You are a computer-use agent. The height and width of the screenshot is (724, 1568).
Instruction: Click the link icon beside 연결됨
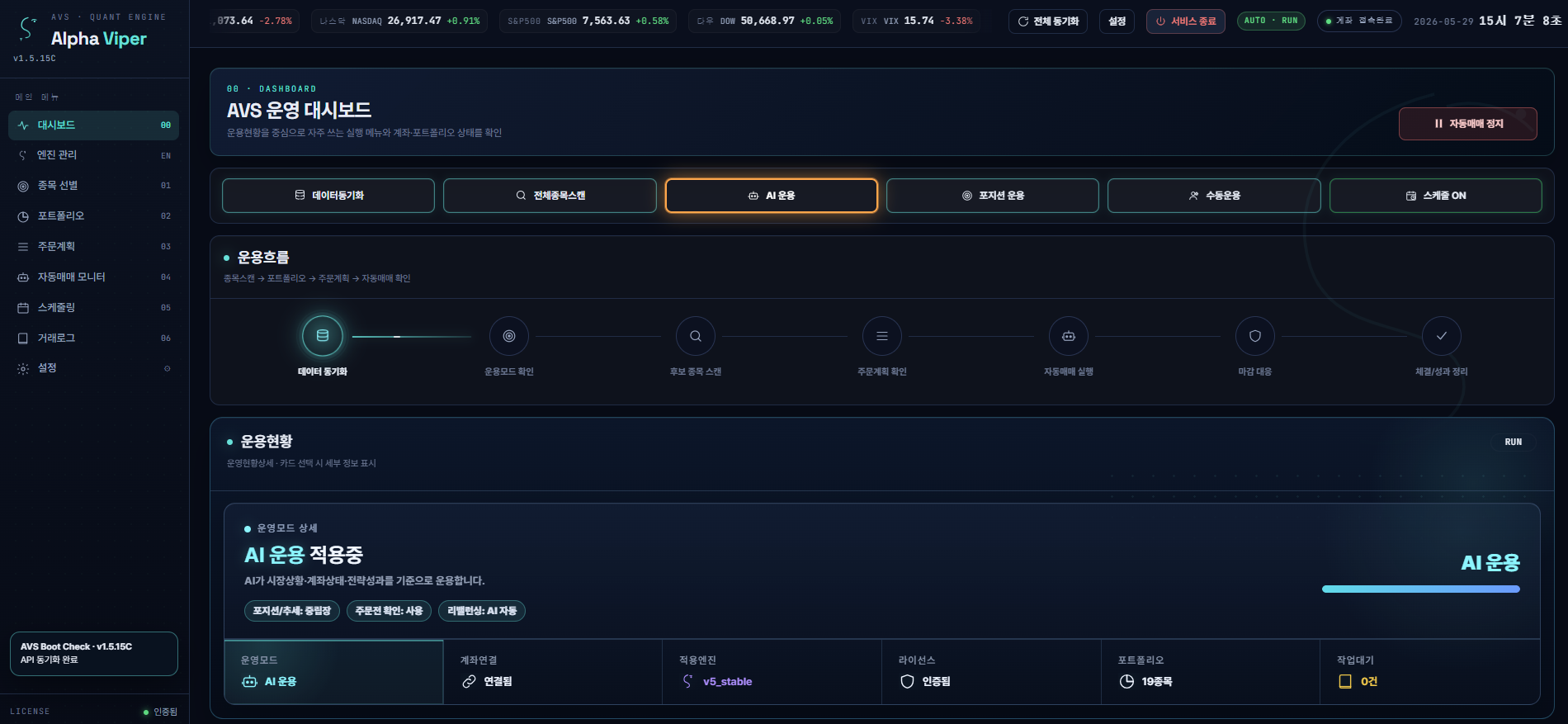pyautogui.click(x=469, y=682)
